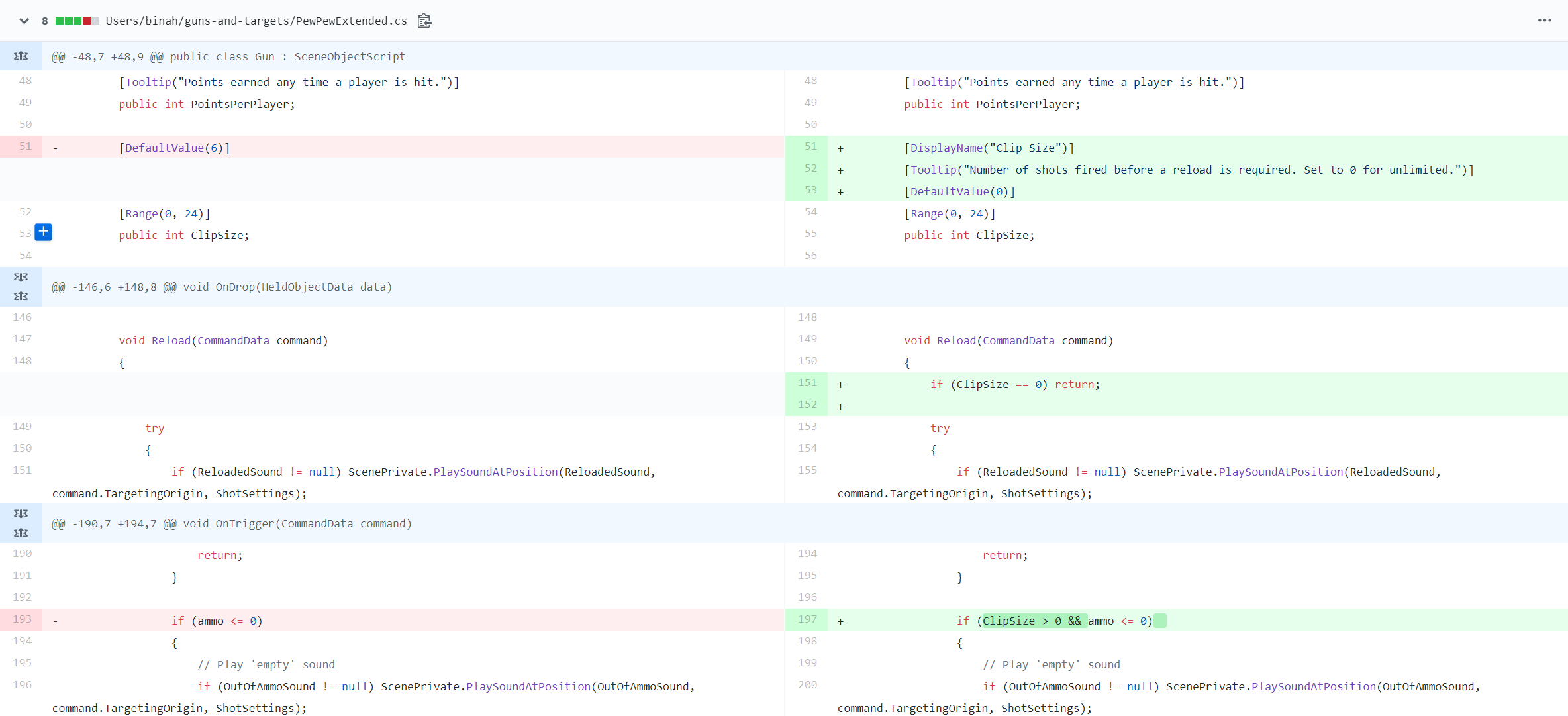Open the Users/binah/guns-and-targets/PewPewExtended.cs file link
Screen dimensions: 1568x716
(256, 21)
